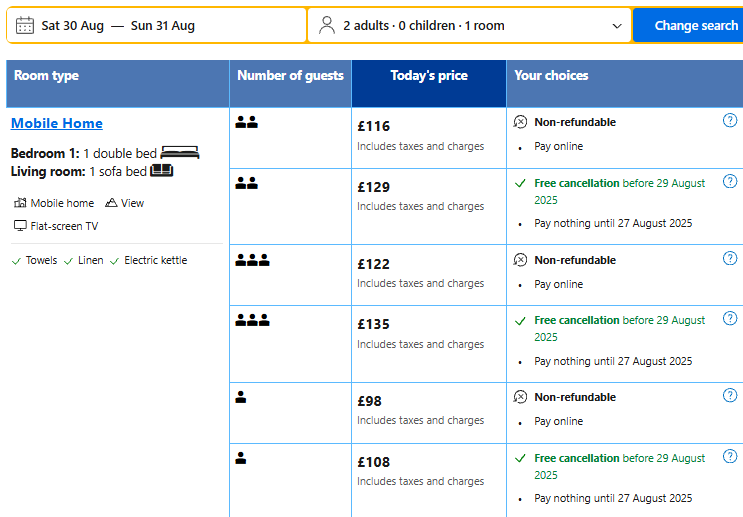Open help icon for £116 non-refundable option
The height and width of the screenshot is (517, 743).
[730, 121]
